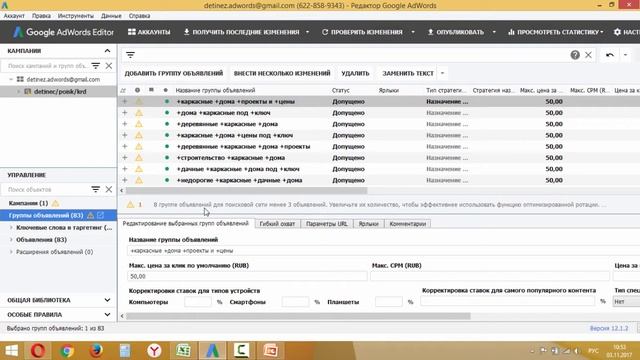This screenshot has height=360, width=640.
Task: Click Check changes toolbar button
Action: 362,32
